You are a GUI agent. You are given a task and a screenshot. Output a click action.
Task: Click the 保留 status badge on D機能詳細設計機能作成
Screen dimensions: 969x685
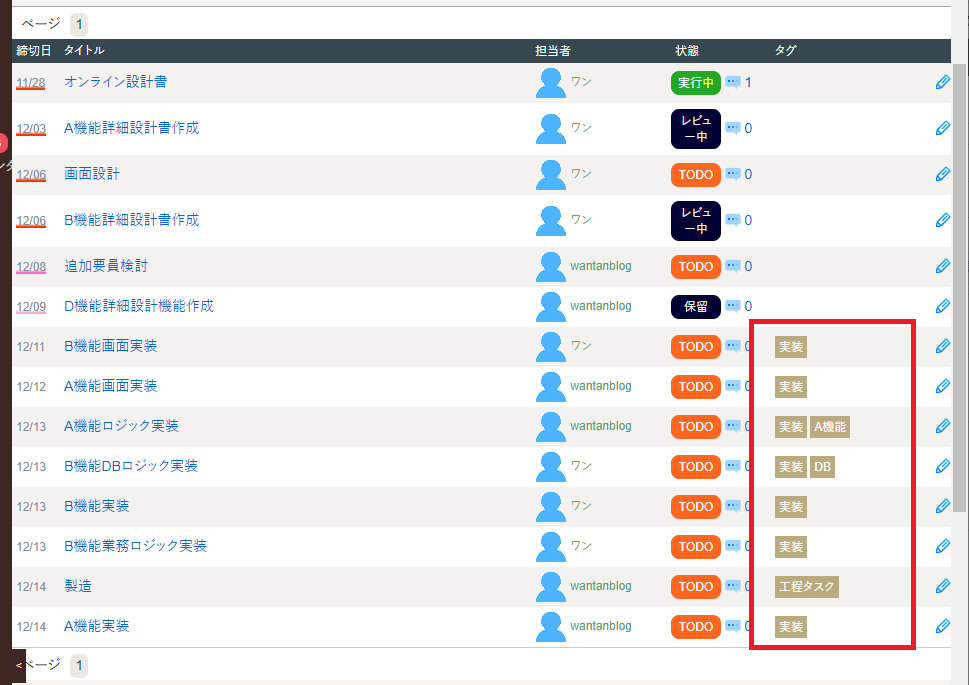pos(695,306)
